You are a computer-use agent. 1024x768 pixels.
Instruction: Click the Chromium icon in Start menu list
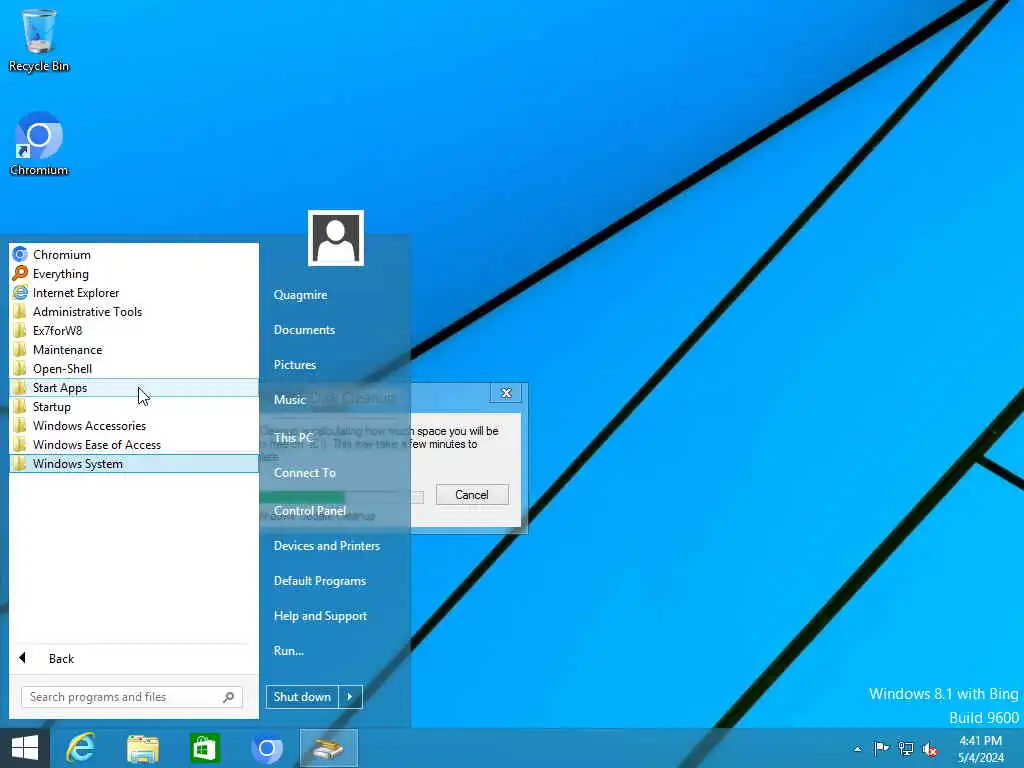click(x=20, y=254)
